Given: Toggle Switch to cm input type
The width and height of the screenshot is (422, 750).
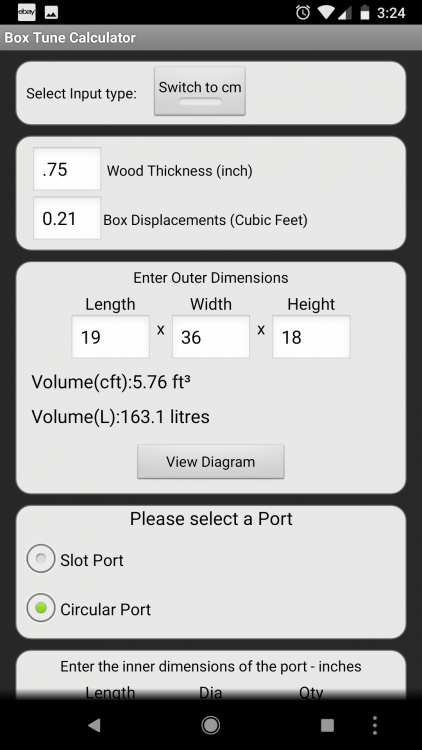Looking at the screenshot, I should 200,91.
